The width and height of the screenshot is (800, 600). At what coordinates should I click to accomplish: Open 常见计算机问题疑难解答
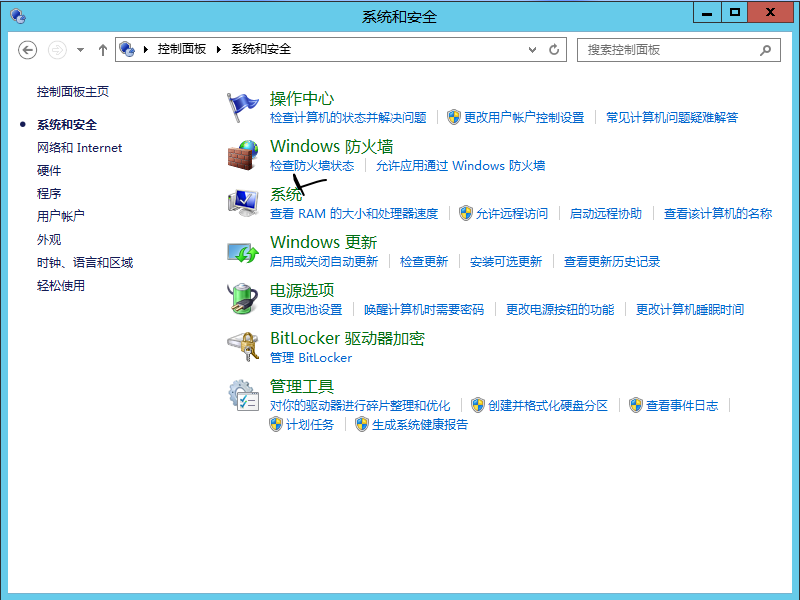pos(672,118)
